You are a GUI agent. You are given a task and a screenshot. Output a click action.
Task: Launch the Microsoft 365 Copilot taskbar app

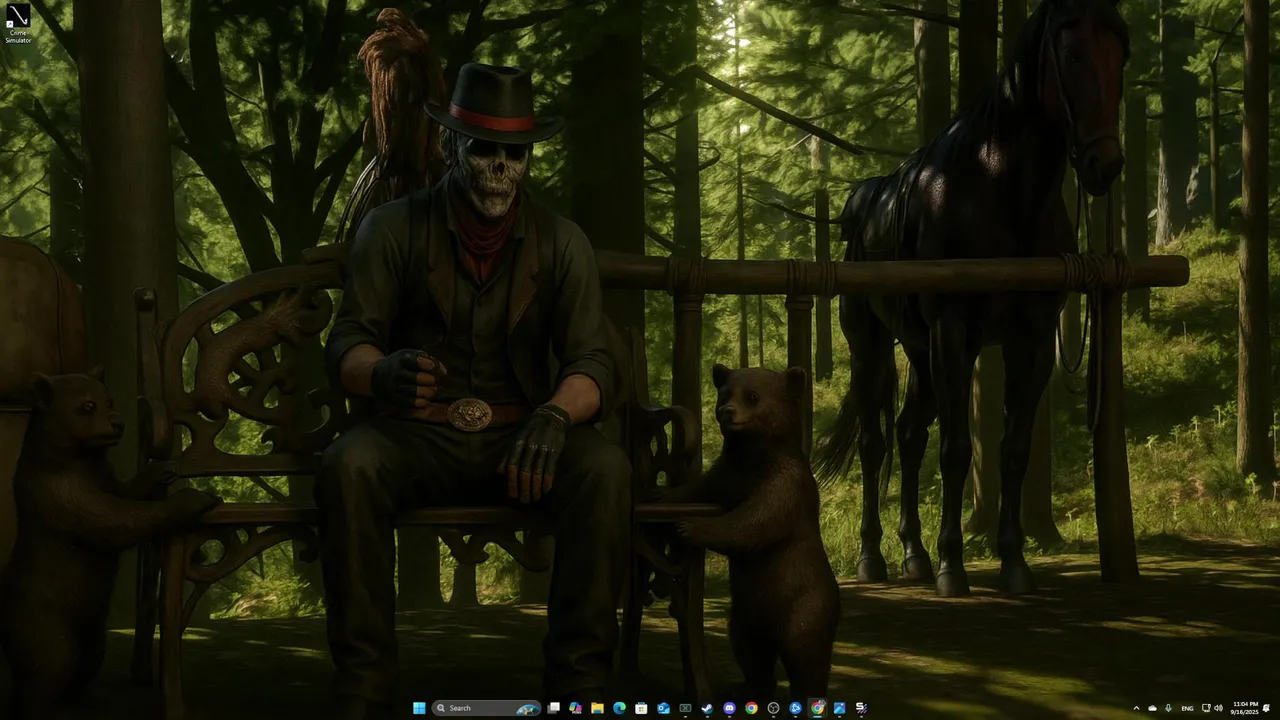click(575, 708)
